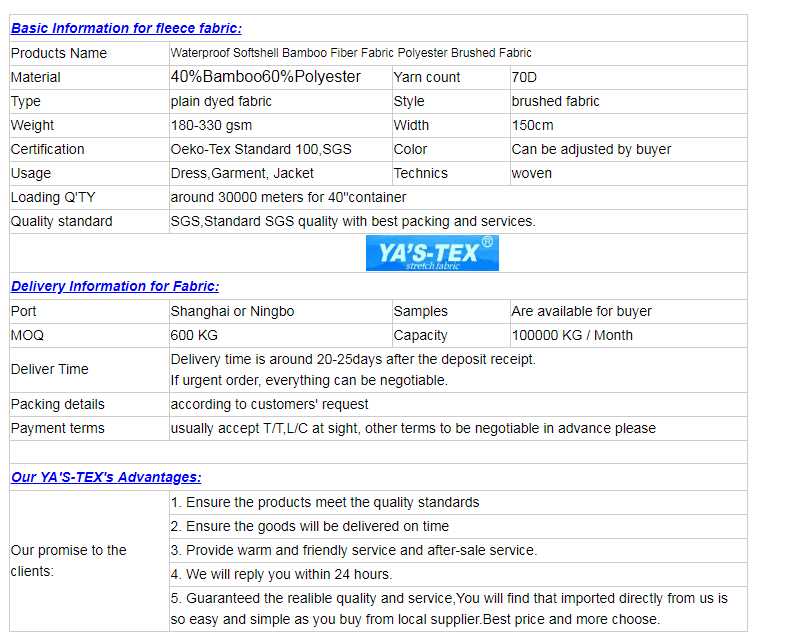Select the 'plain dyed fabric' type cell
Viewport: 798px width, 642px height.
coord(221,101)
